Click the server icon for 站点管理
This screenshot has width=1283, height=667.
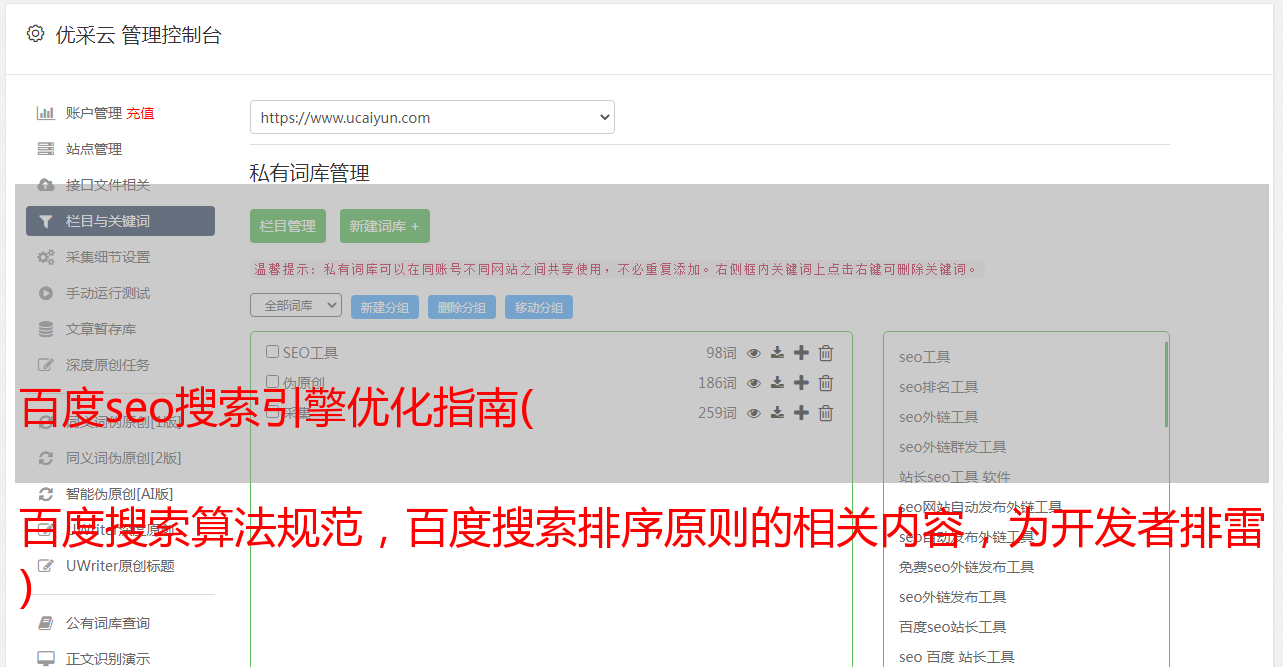click(45, 149)
